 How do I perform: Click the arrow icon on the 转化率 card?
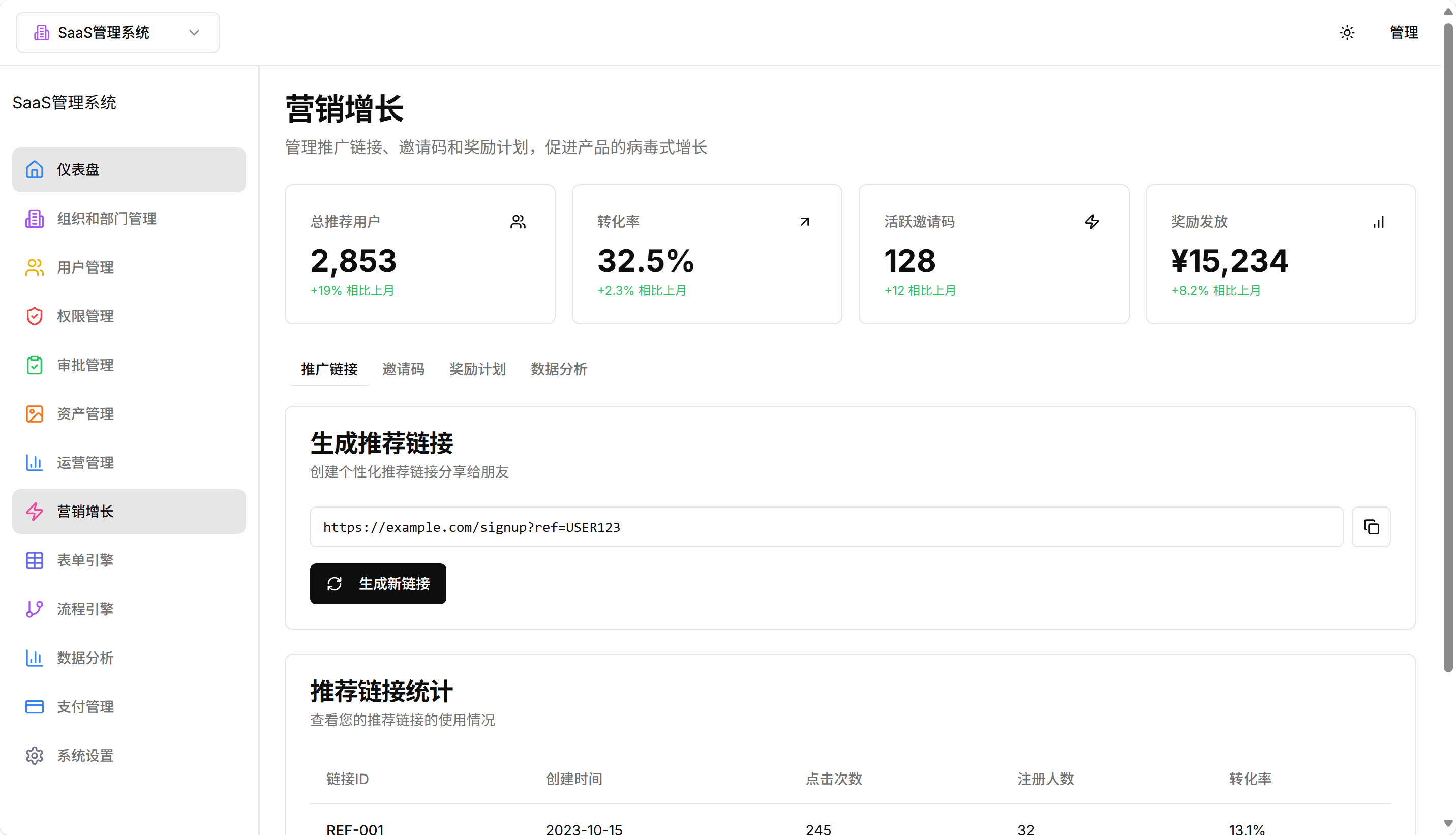804,222
